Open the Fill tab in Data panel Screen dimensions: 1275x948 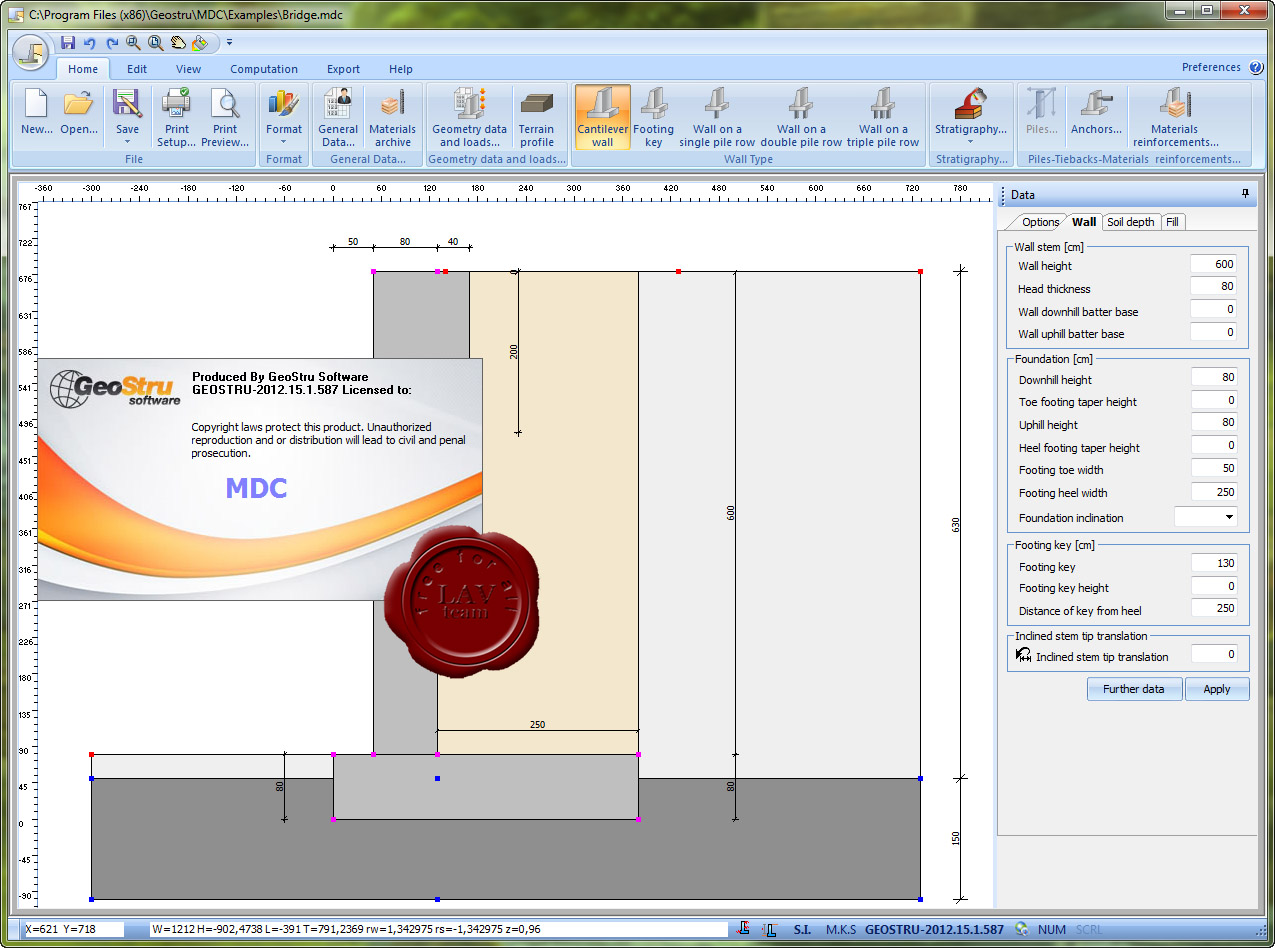[1174, 222]
